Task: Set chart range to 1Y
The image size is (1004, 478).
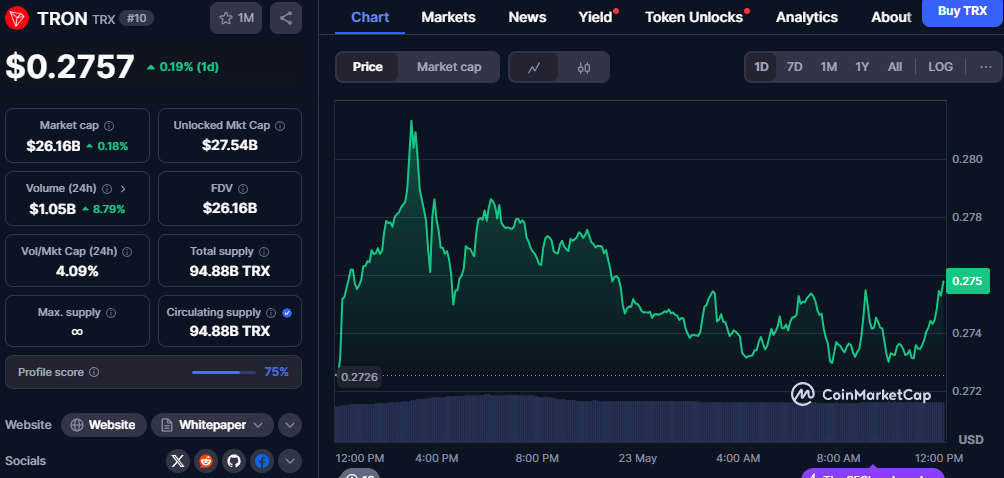Action: point(862,67)
